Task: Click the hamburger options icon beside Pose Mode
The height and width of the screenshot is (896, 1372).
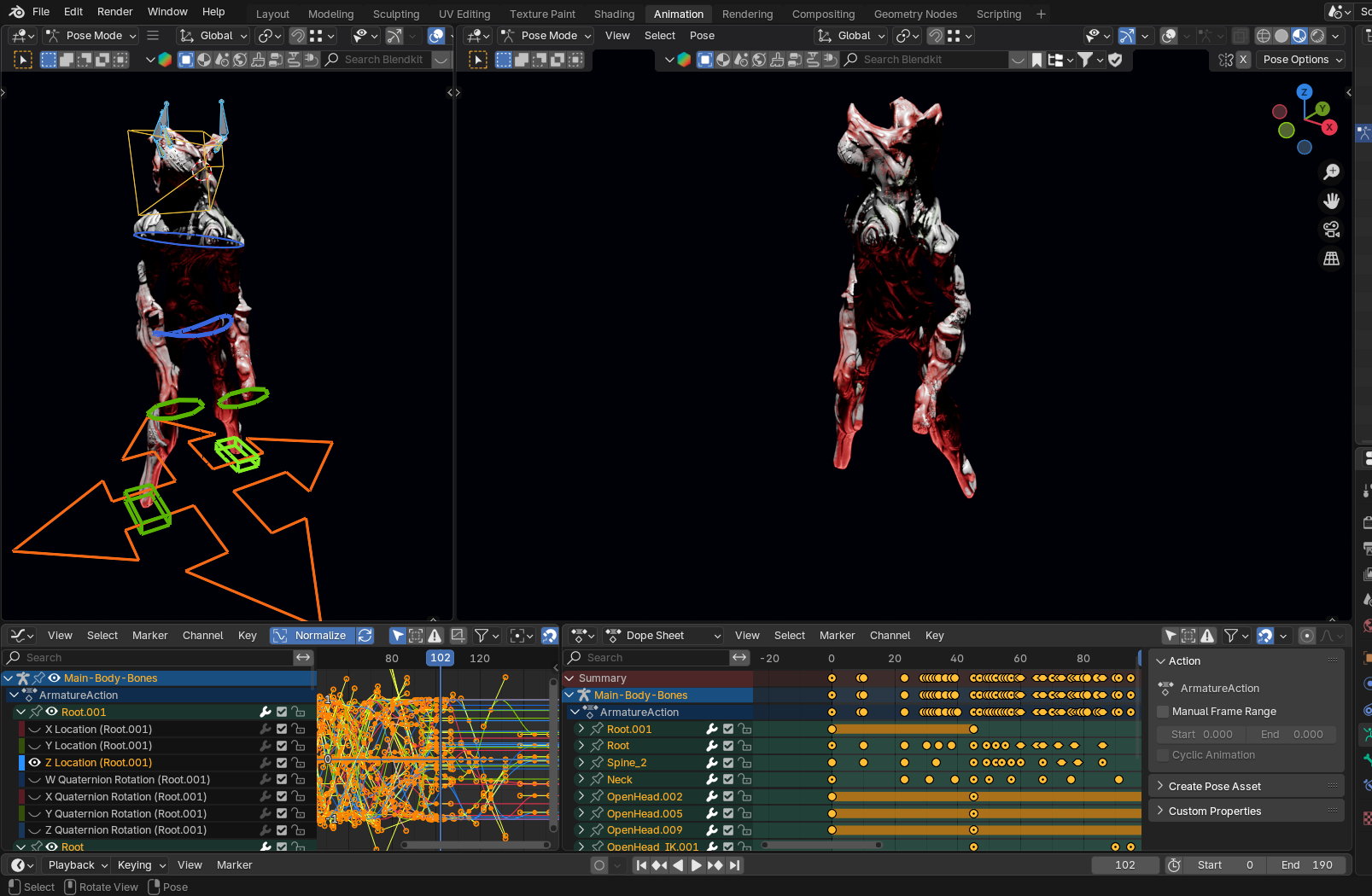Action: [x=153, y=36]
